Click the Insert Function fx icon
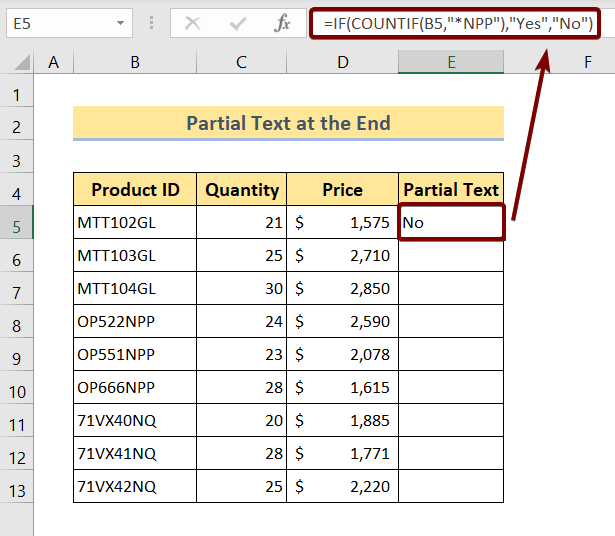This screenshot has height=536, width=615. click(283, 22)
